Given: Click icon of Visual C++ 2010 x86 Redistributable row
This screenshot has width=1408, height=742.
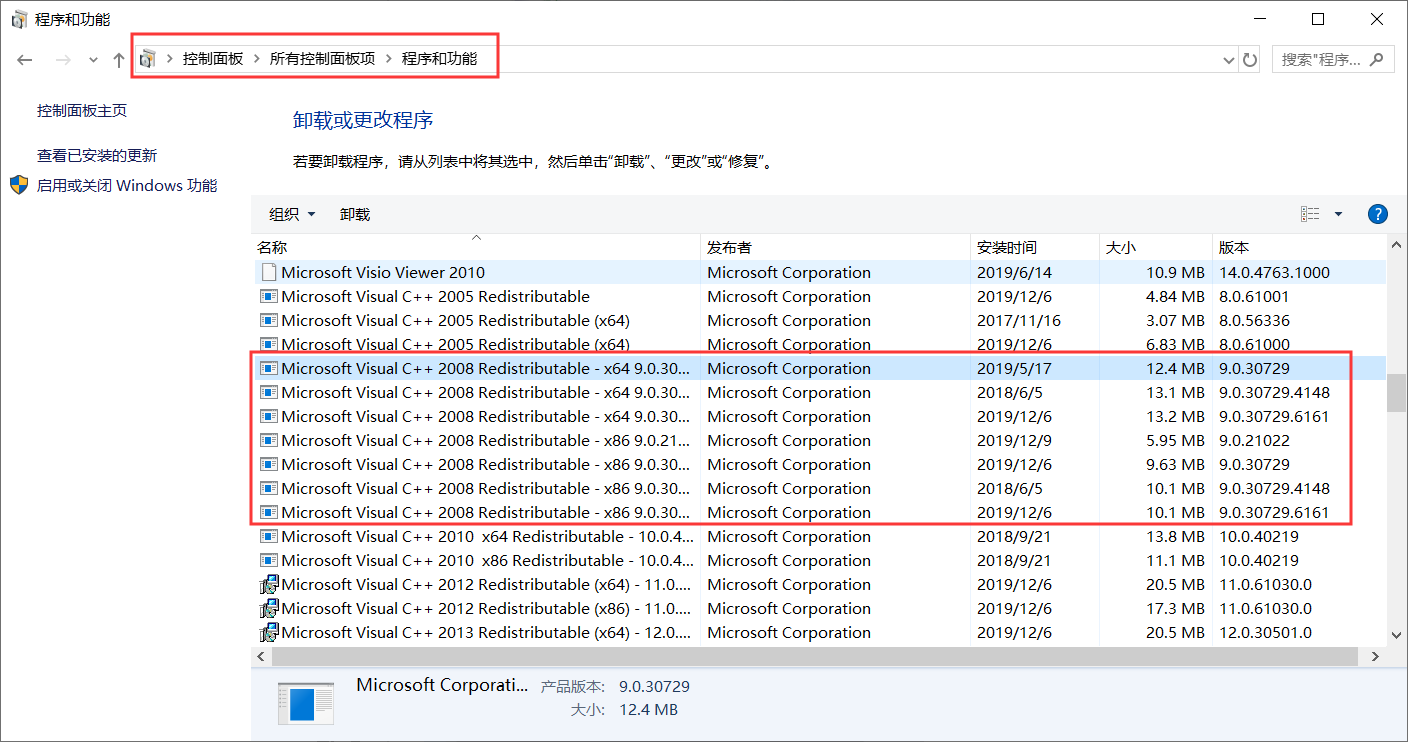Looking at the screenshot, I should (x=268, y=560).
